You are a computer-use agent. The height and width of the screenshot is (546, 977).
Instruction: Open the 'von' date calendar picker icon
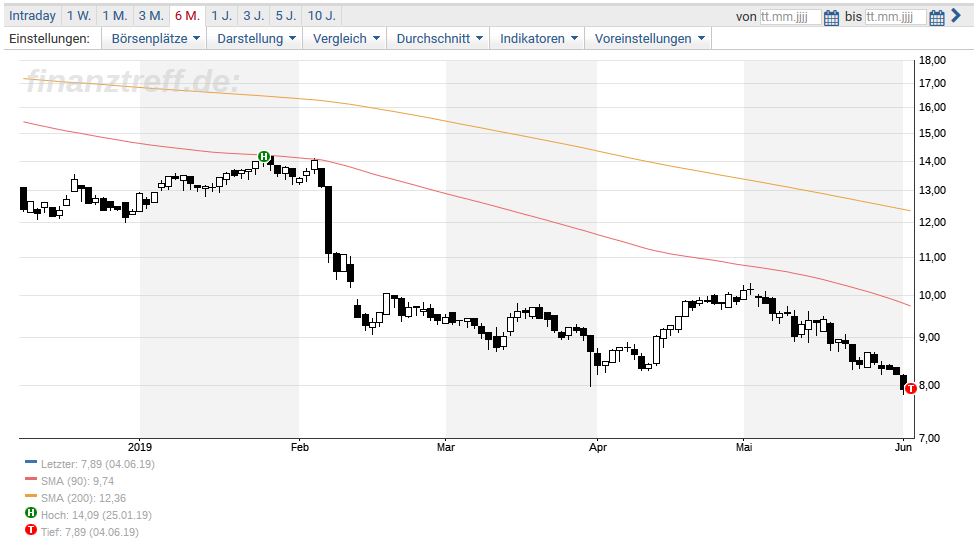click(831, 17)
